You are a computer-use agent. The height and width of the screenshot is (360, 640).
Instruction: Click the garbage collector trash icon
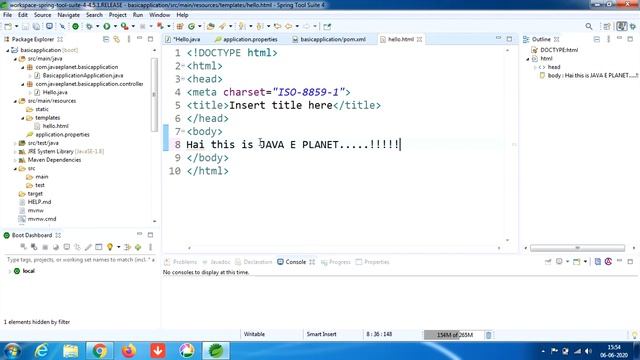tap(489, 335)
